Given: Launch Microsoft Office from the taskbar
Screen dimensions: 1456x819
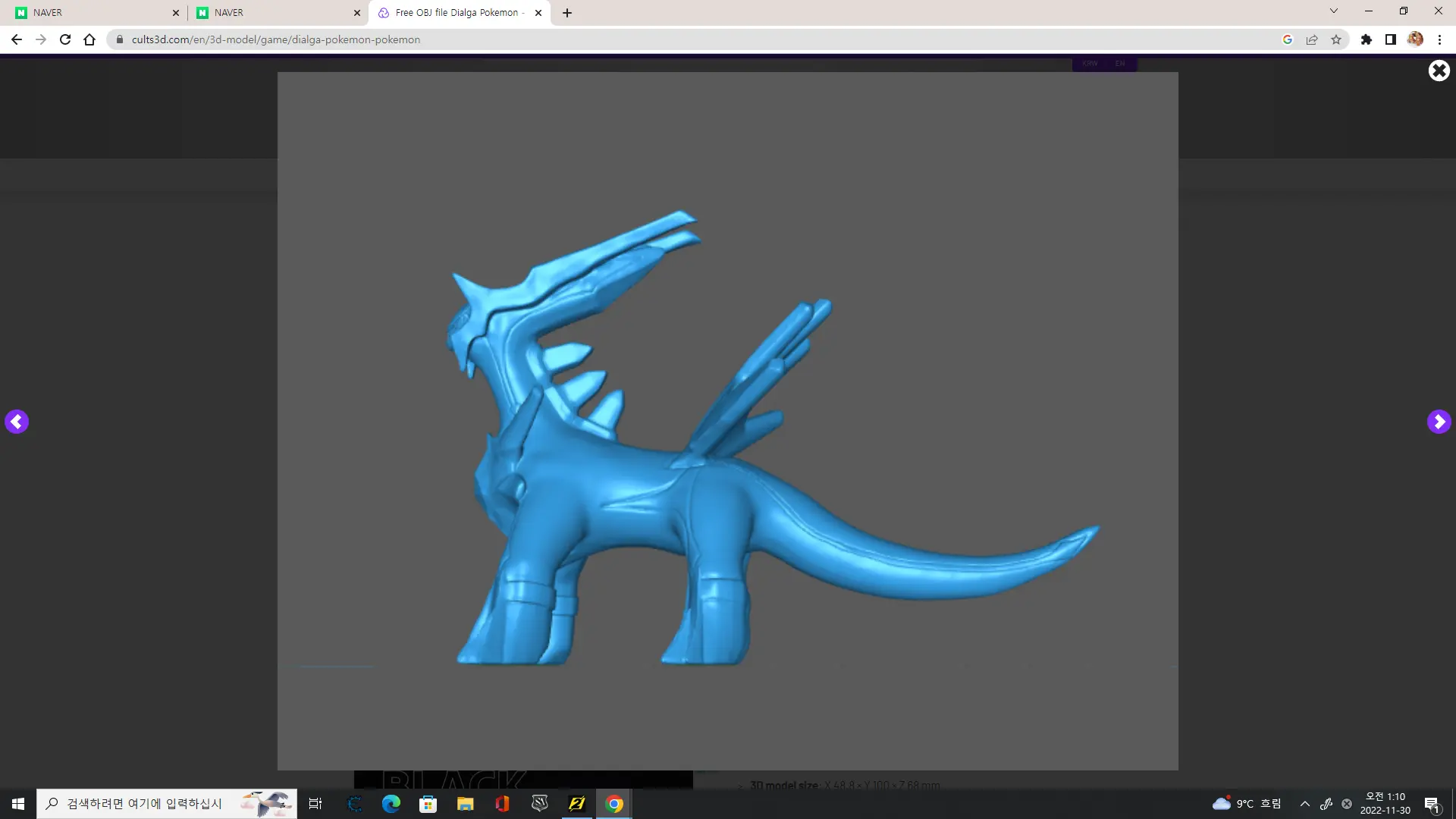Looking at the screenshot, I should [x=503, y=804].
